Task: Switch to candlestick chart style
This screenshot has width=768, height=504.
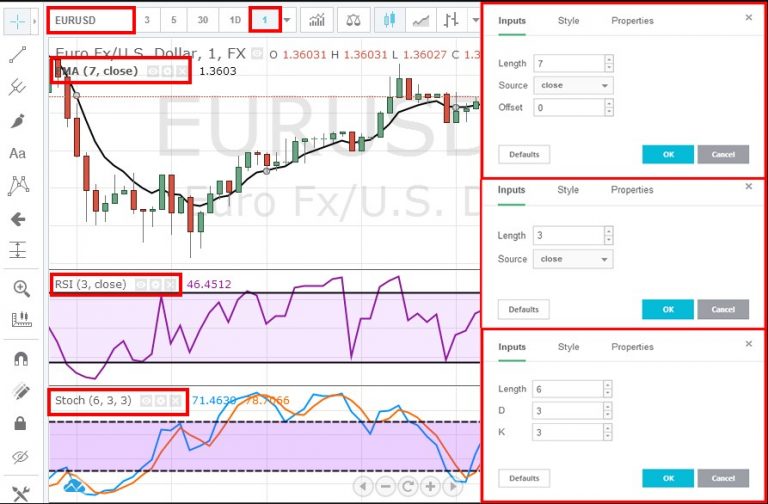Action: 389,20
